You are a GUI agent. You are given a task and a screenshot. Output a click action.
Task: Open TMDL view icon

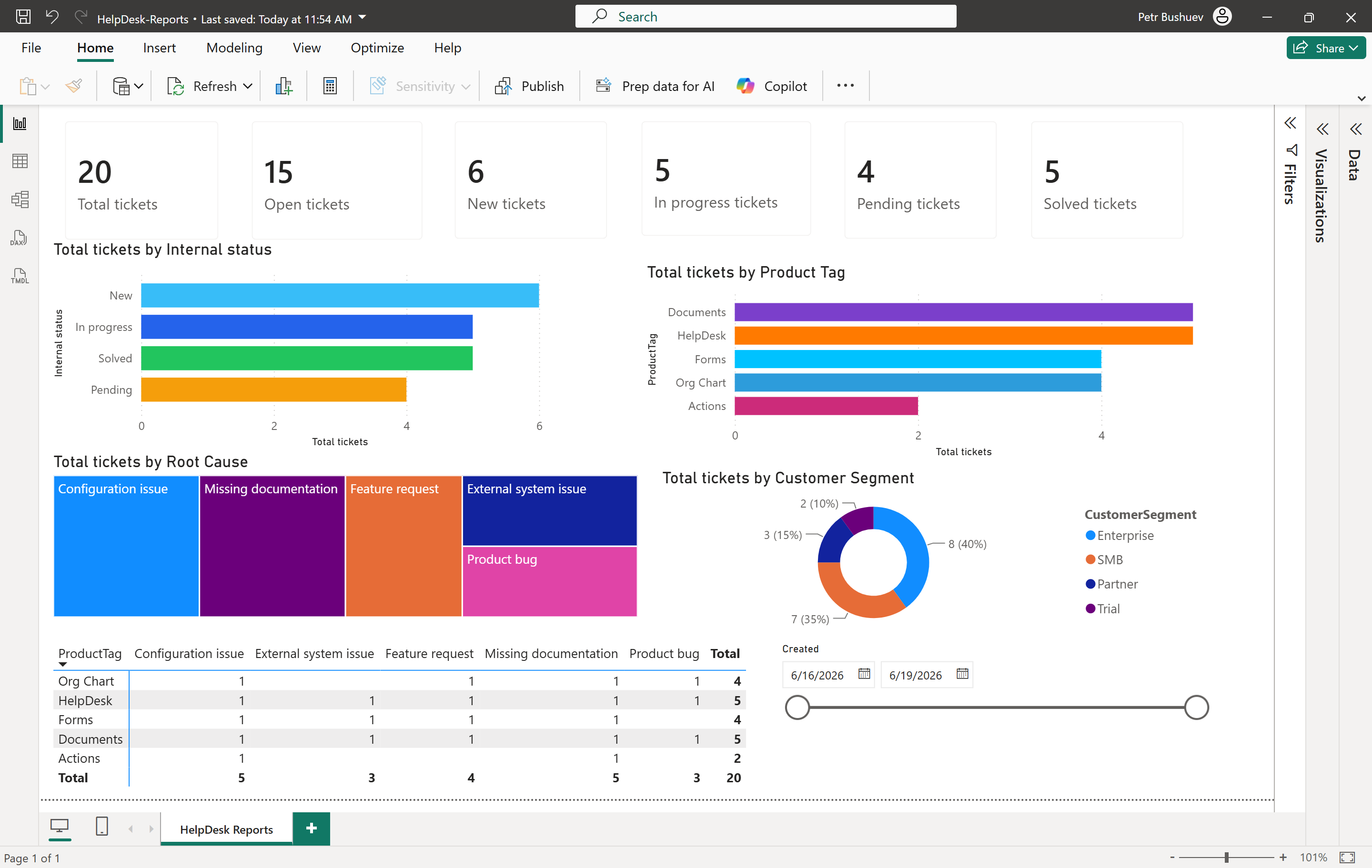pos(20,276)
